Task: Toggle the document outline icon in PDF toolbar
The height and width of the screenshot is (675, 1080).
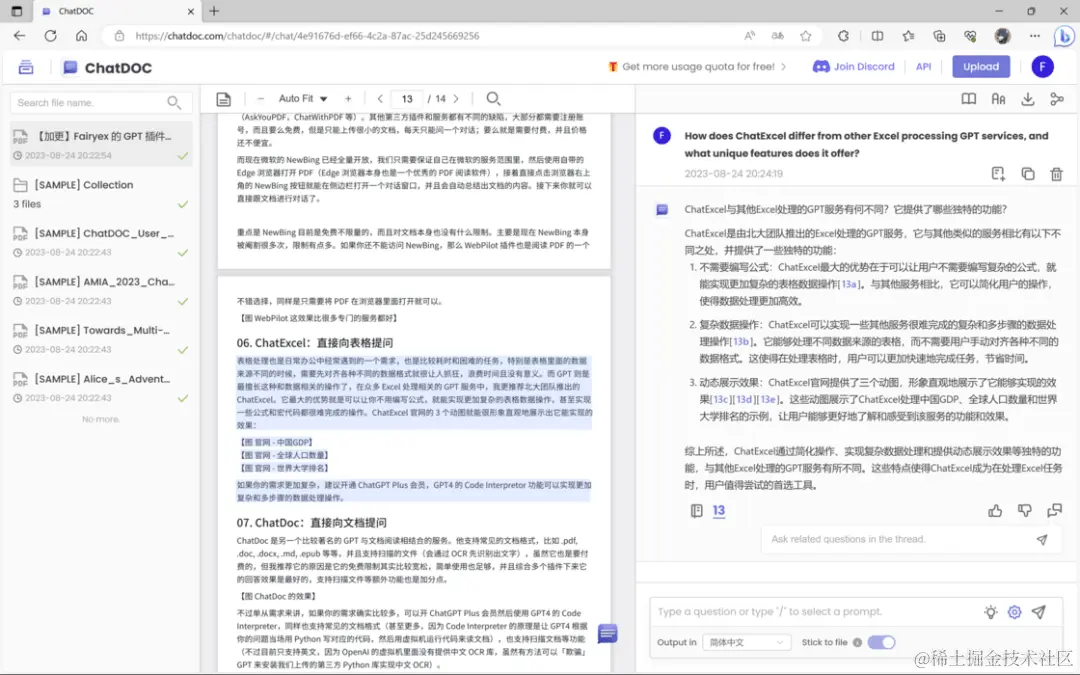Action: (x=223, y=99)
